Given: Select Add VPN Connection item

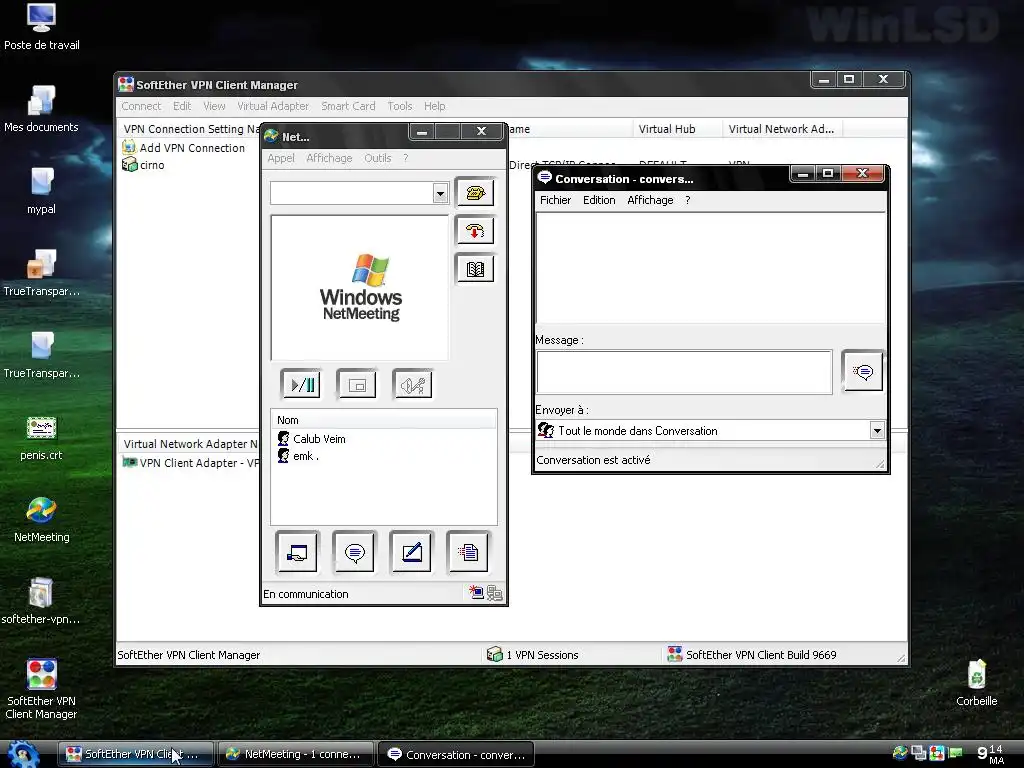Looking at the screenshot, I should point(184,148).
